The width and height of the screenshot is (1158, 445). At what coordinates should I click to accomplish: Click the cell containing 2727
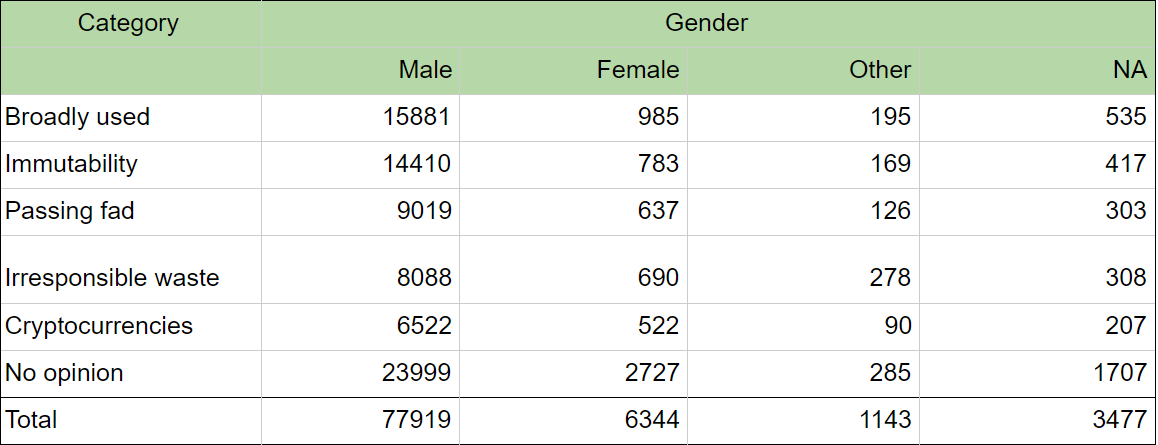tap(573, 374)
